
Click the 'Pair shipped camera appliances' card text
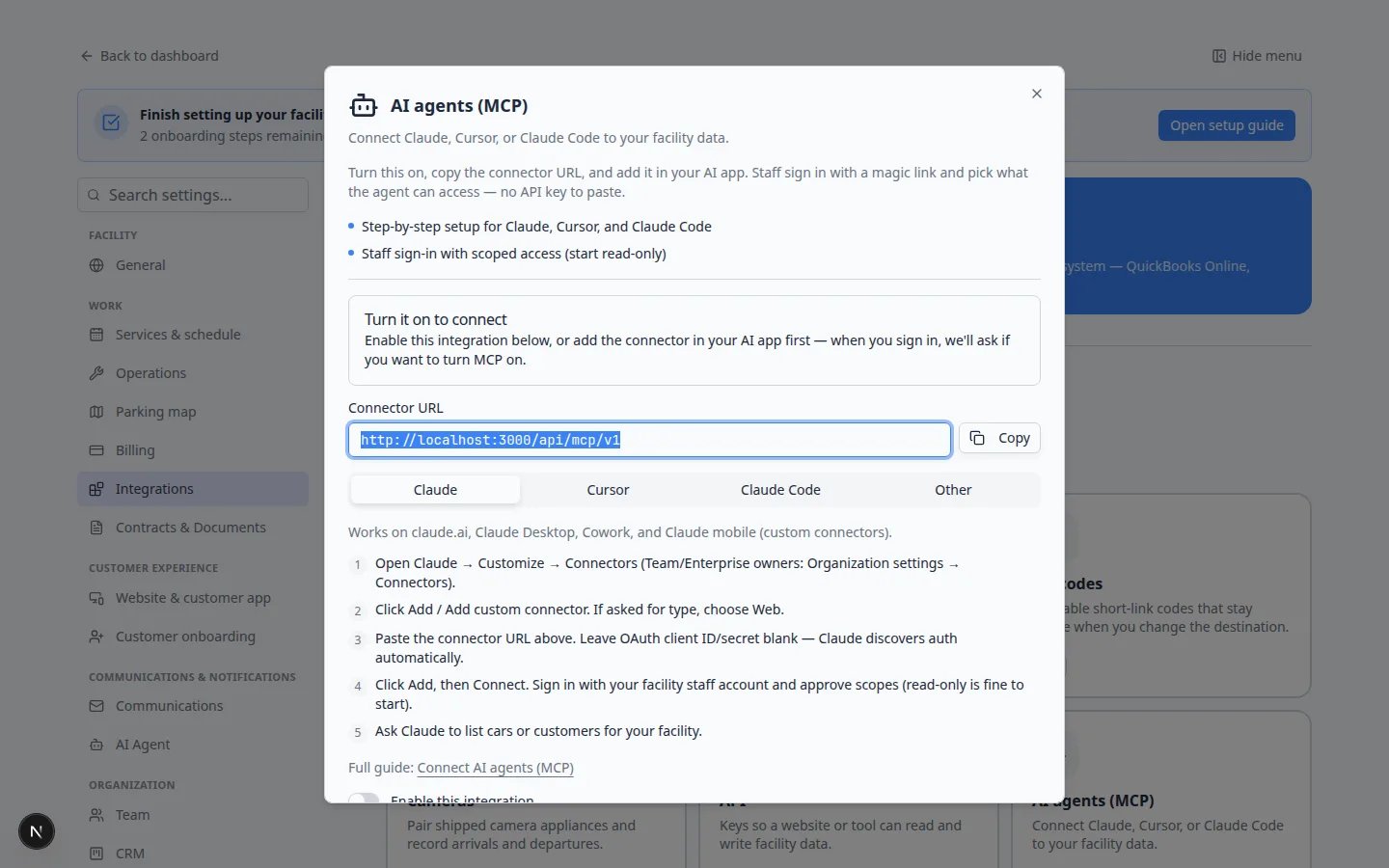tap(521, 834)
